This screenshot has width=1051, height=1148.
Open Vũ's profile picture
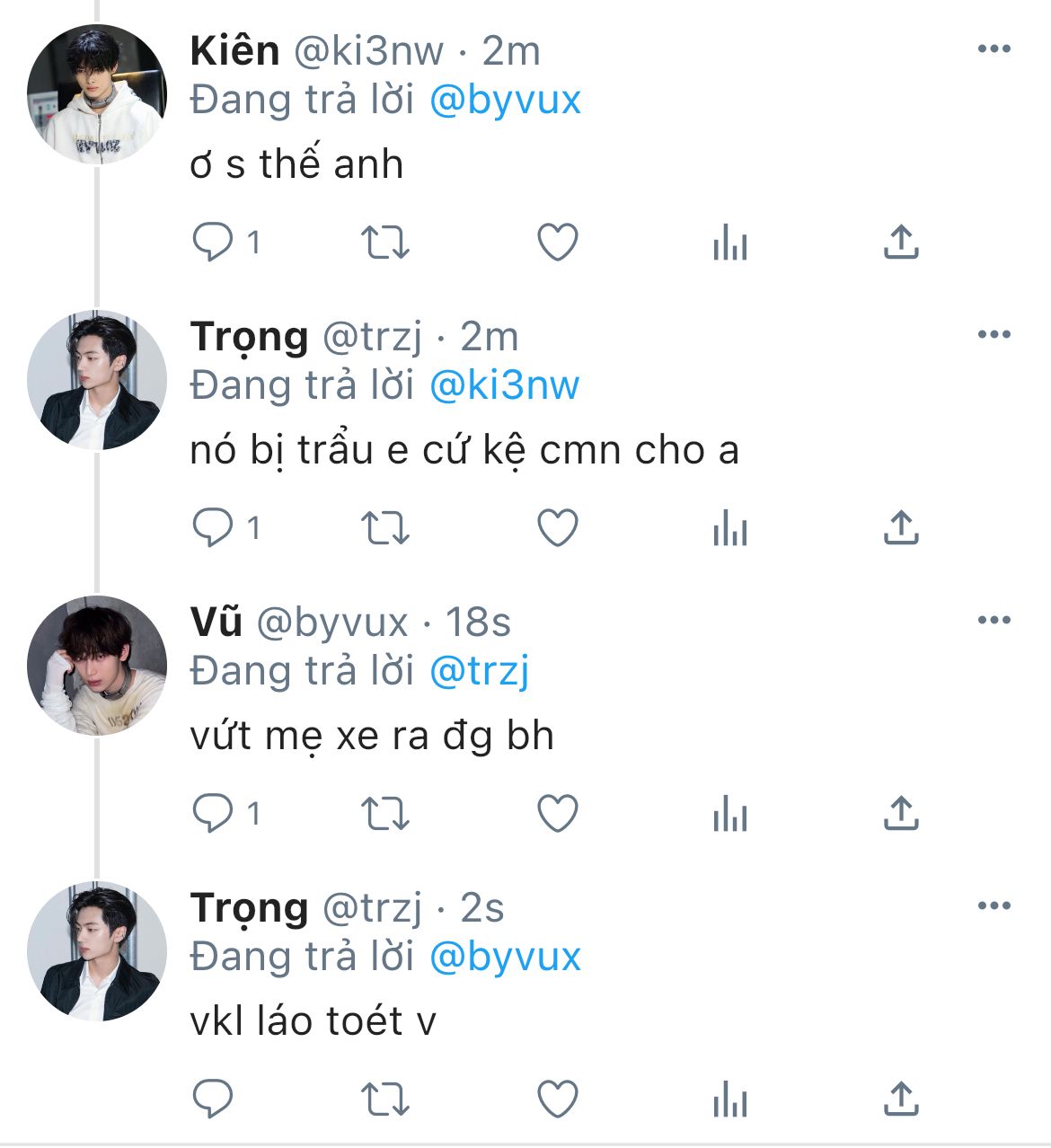97,666
